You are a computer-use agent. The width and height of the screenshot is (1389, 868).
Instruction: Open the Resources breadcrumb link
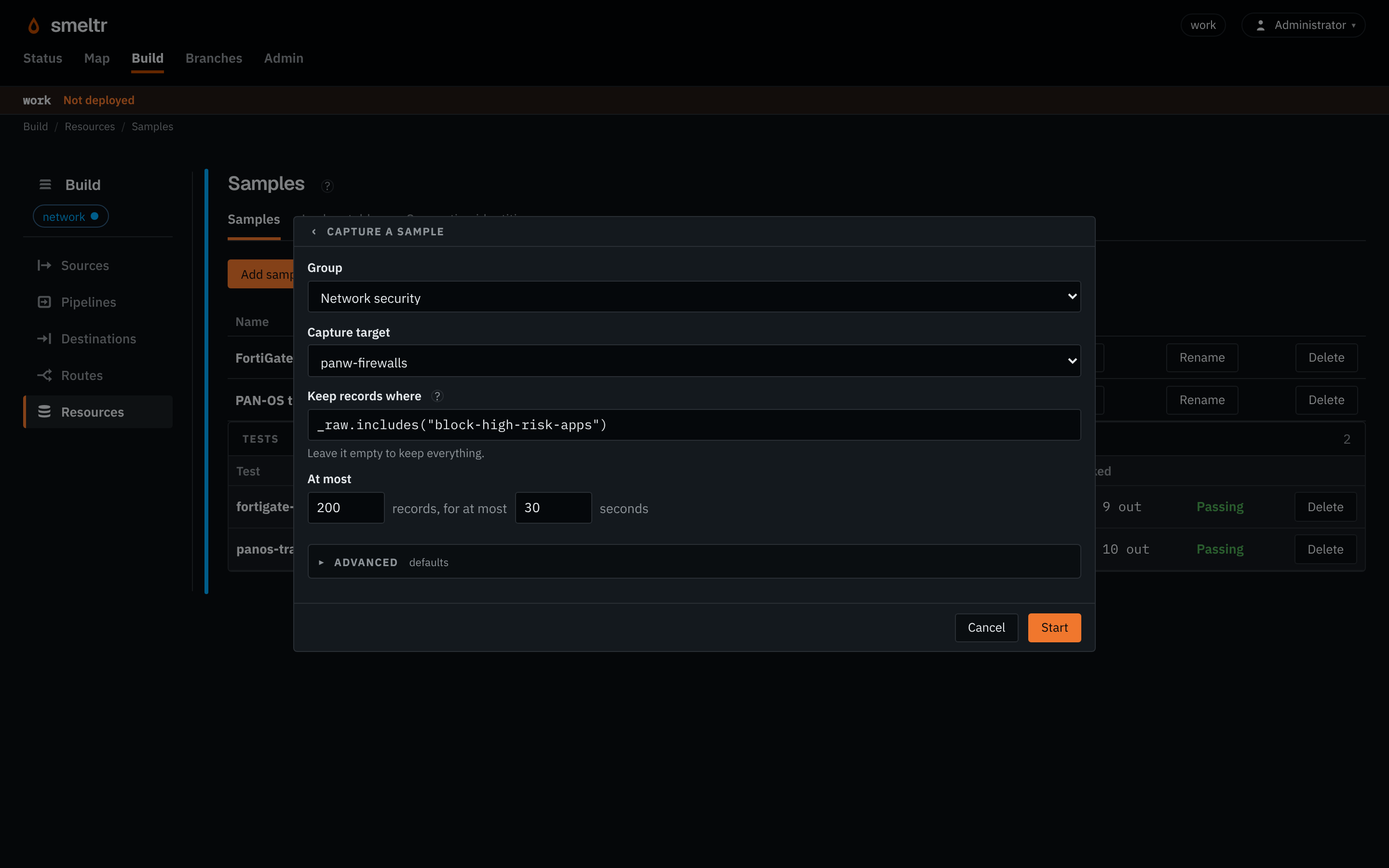coord(90,126)
